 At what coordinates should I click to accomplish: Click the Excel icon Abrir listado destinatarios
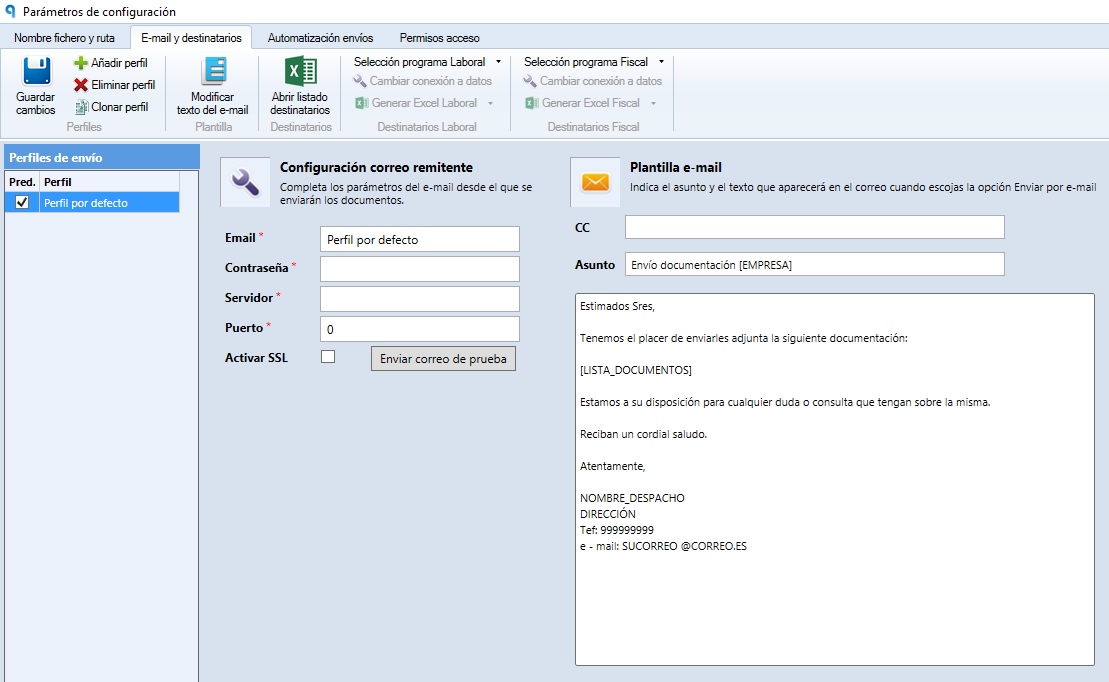[301, 71]
